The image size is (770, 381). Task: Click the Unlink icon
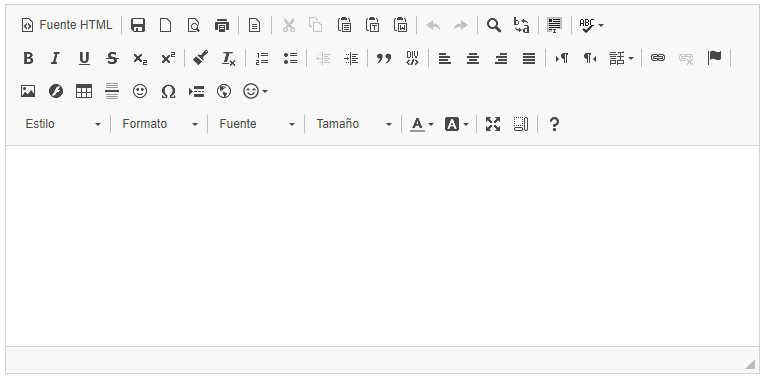coord(686,58)
